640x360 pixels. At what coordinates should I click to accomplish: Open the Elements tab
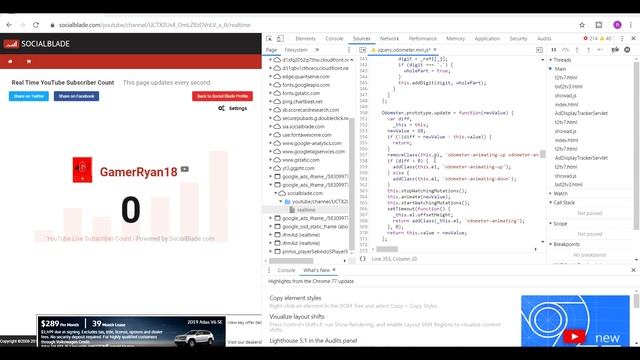305,38
